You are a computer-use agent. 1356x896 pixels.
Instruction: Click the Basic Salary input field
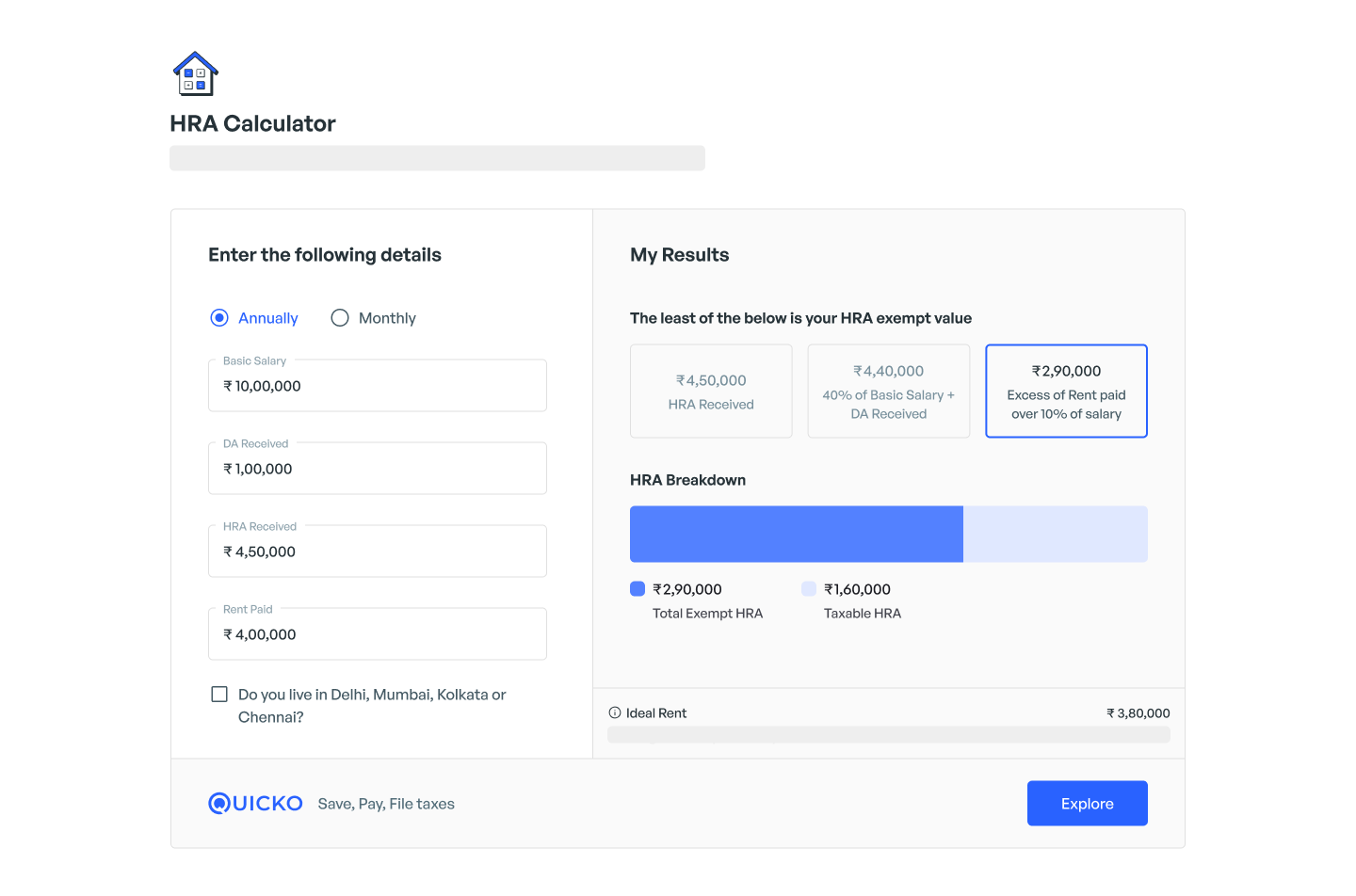coord(377,386)
